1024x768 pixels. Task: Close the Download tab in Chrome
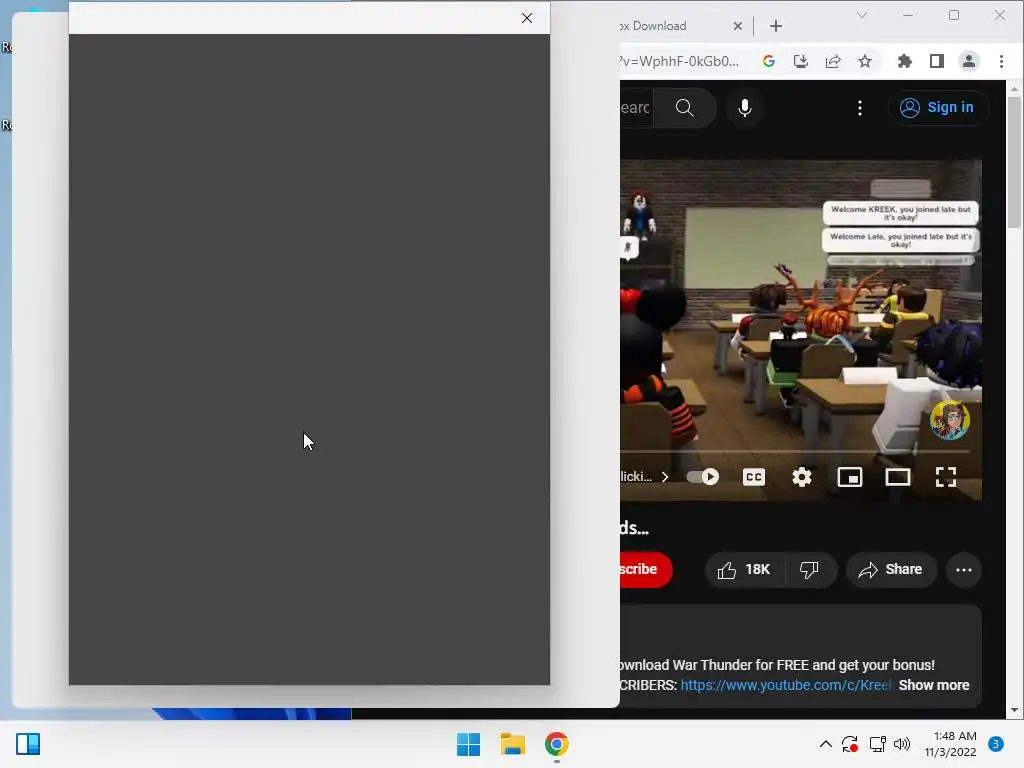coord(737,26)
